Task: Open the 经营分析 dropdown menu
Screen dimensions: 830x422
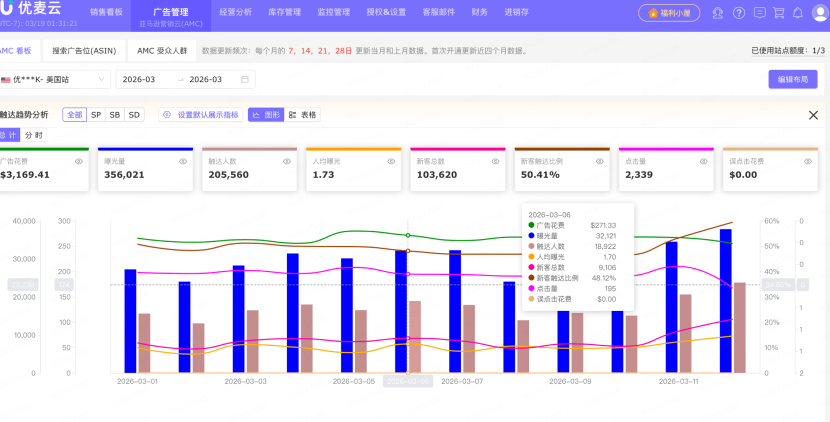Action: click(235, 13)
